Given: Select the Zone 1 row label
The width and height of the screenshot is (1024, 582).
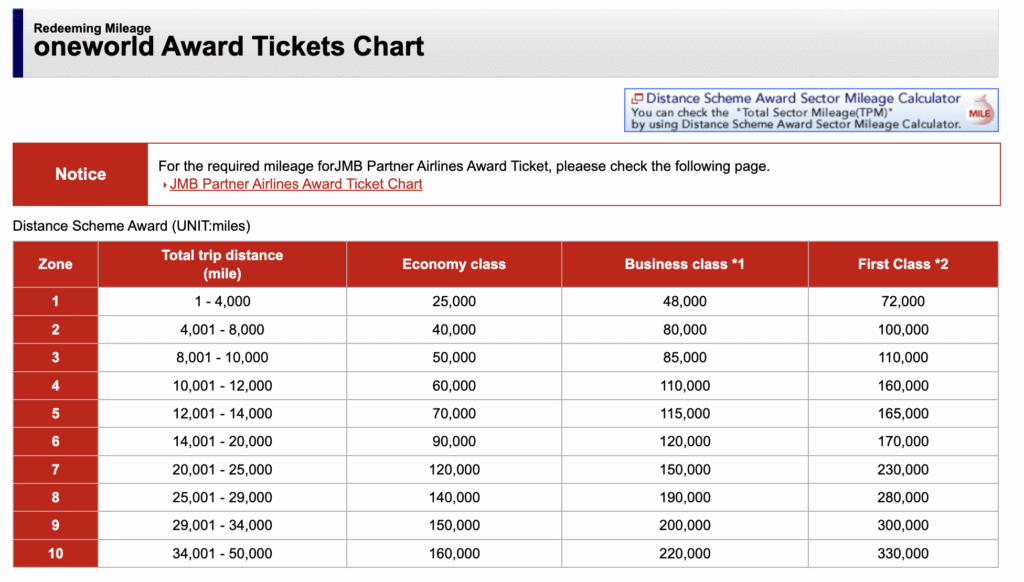Looking at the screenshot, I should (54, 301).
